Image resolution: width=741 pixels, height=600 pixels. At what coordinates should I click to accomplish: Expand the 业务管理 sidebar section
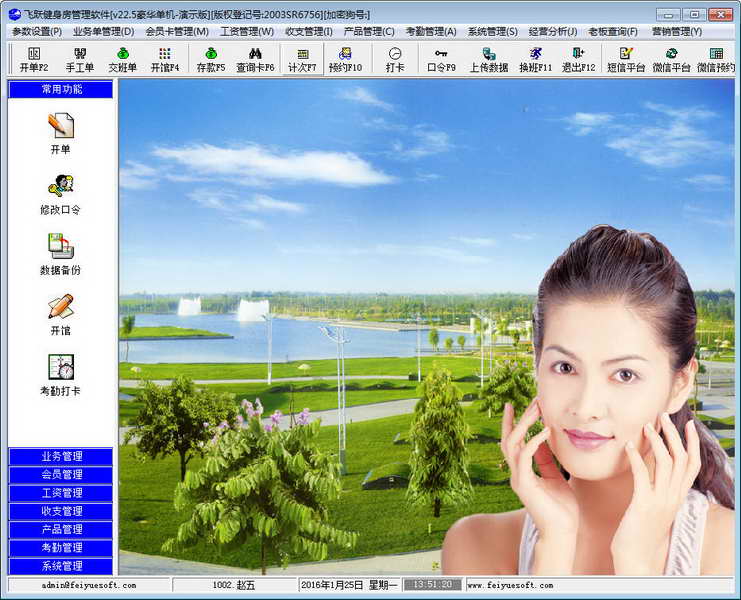[x=61, y=457]
